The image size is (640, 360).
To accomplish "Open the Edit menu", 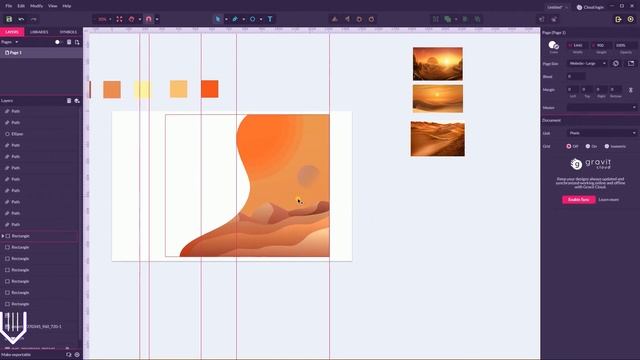I will coord(21,6).
